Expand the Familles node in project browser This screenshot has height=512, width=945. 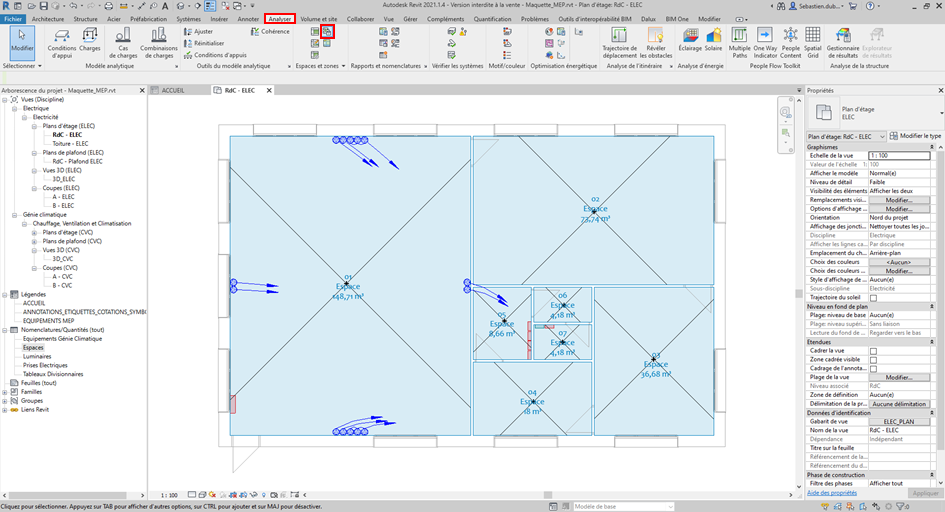[x=6, y=391]
